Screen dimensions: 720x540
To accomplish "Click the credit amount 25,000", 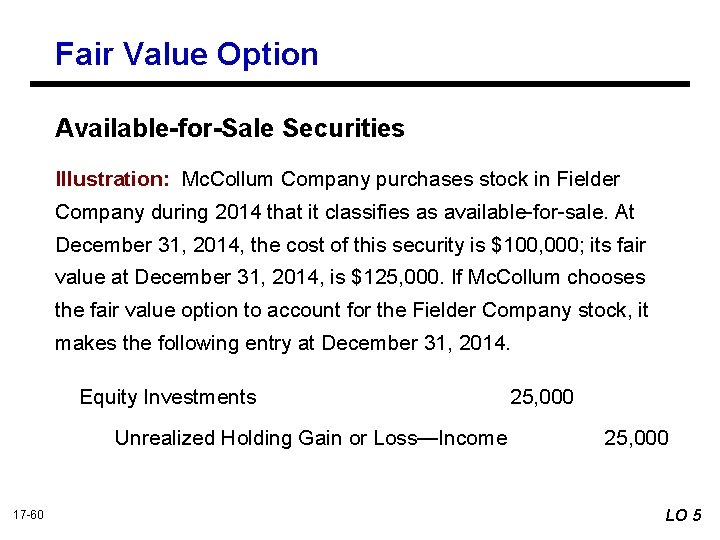I will click(x=637, y=438).
